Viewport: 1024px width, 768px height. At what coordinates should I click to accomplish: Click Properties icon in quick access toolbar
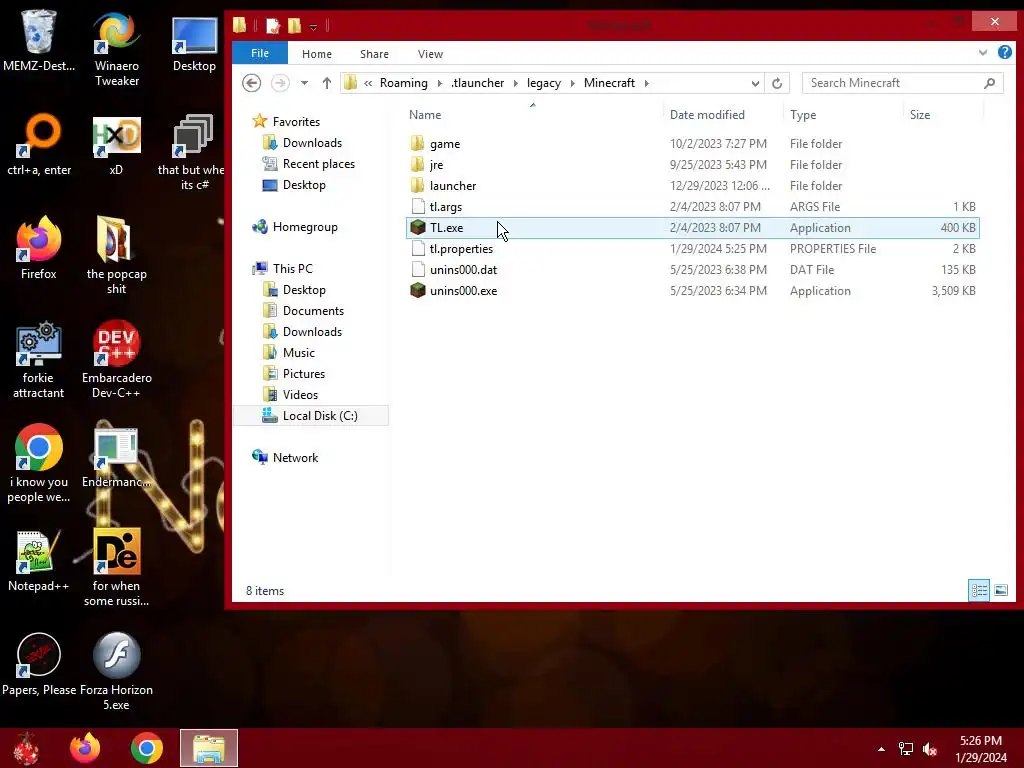click(x=273, y=26)
